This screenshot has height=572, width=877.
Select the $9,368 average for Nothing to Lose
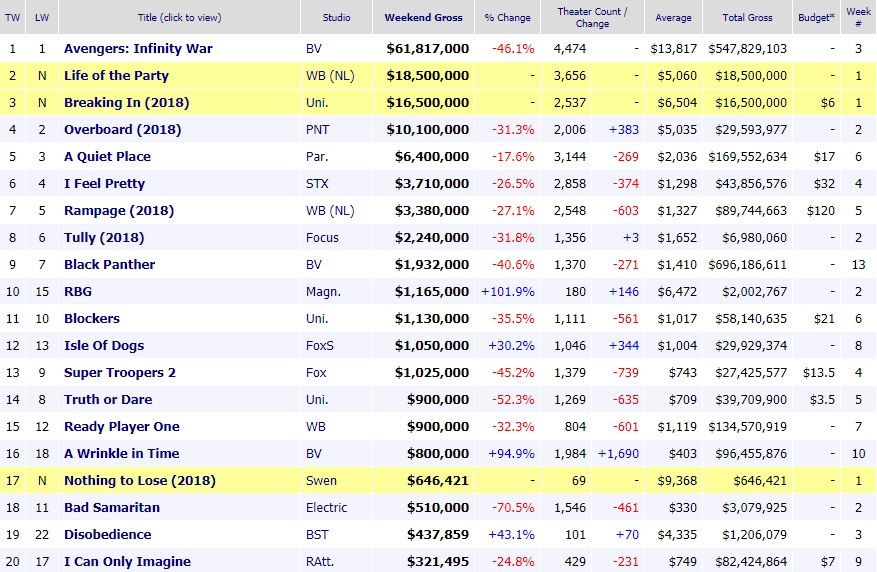pos(677,480)
